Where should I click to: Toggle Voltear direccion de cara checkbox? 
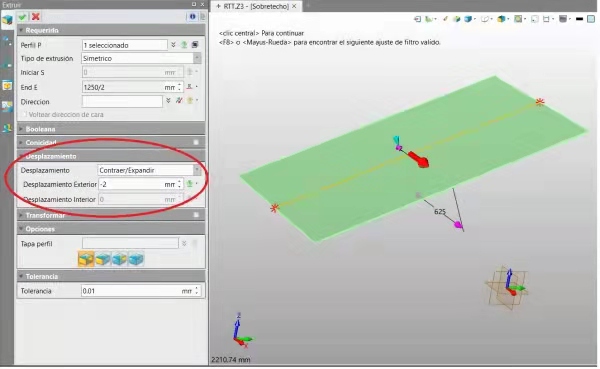25,114
